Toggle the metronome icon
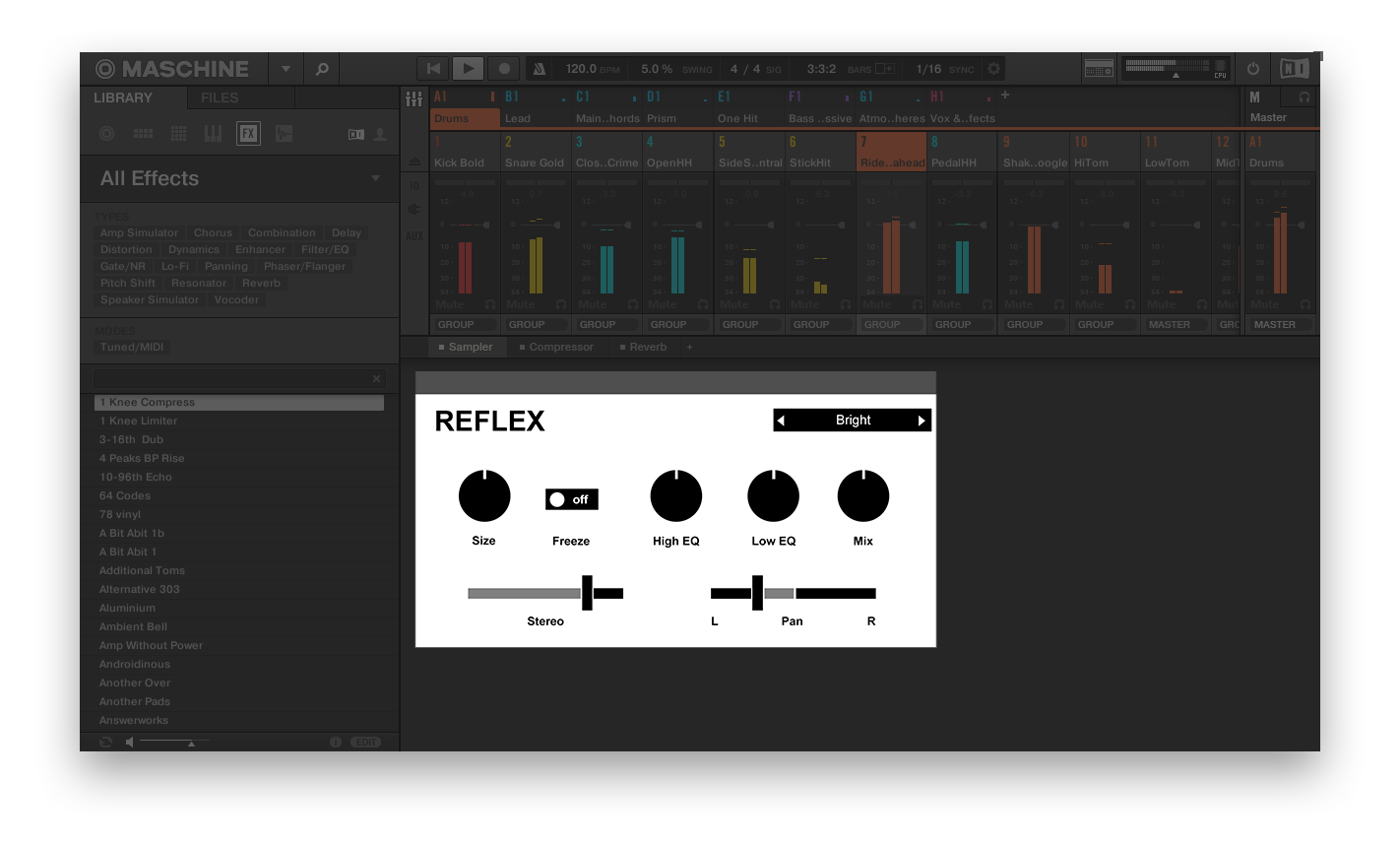The image size is (1400, 844). click(x=539, y=69)
